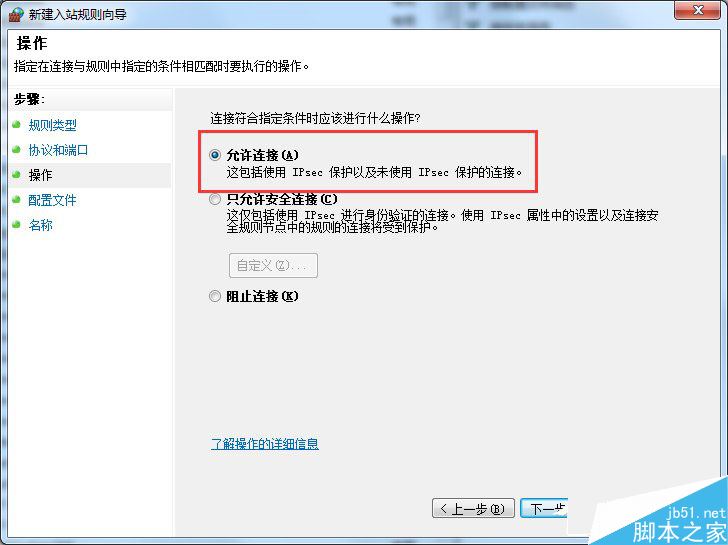Viewport: 728px width, 545px height.
Task: Click the green bullet beside 协议和端口
Action: (17, 149)
